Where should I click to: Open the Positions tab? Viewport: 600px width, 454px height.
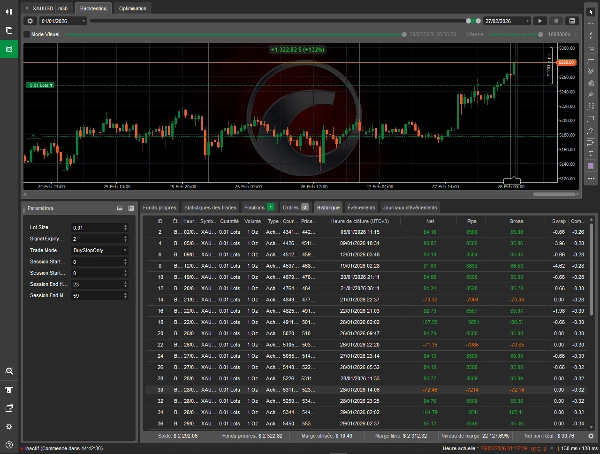point(259,207)
